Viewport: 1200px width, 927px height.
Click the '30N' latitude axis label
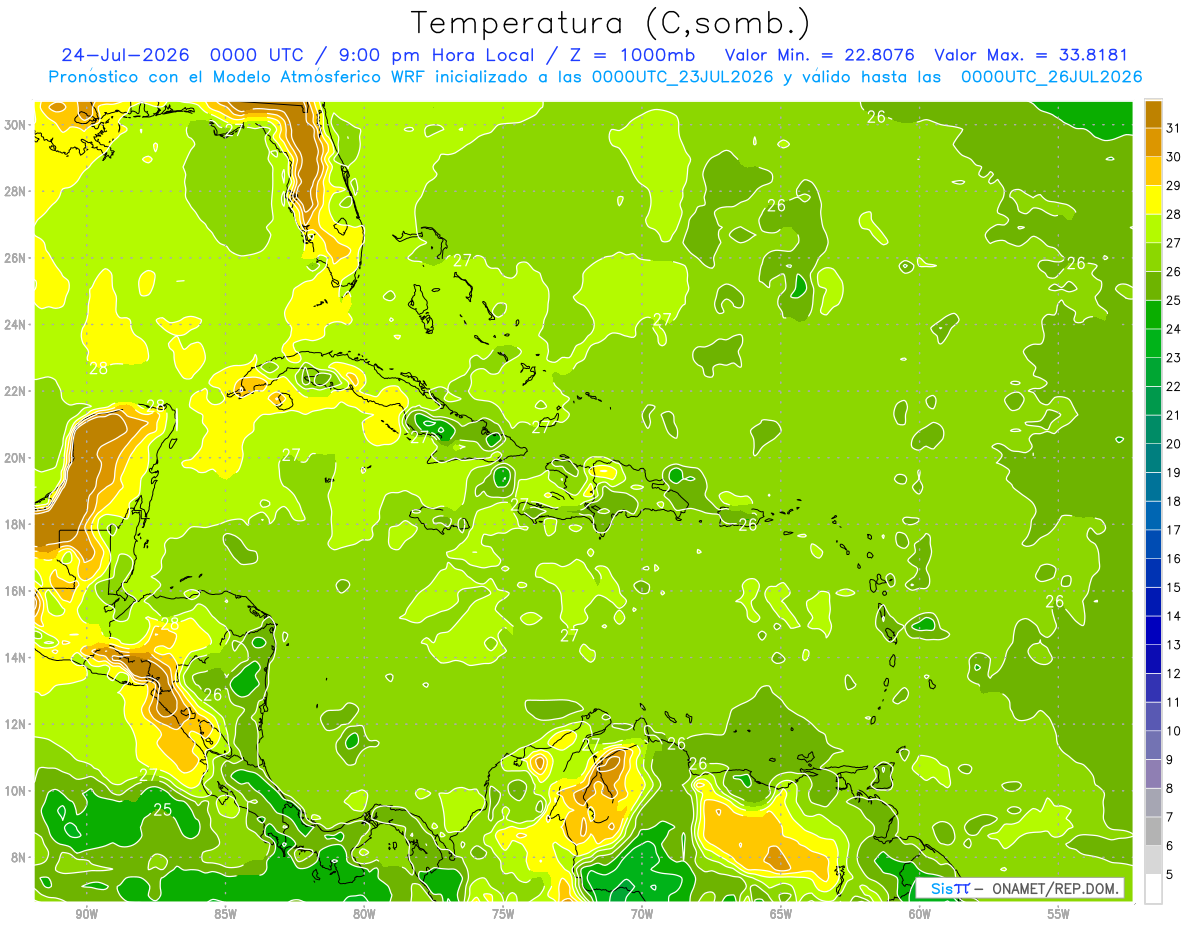pos(16,125)
